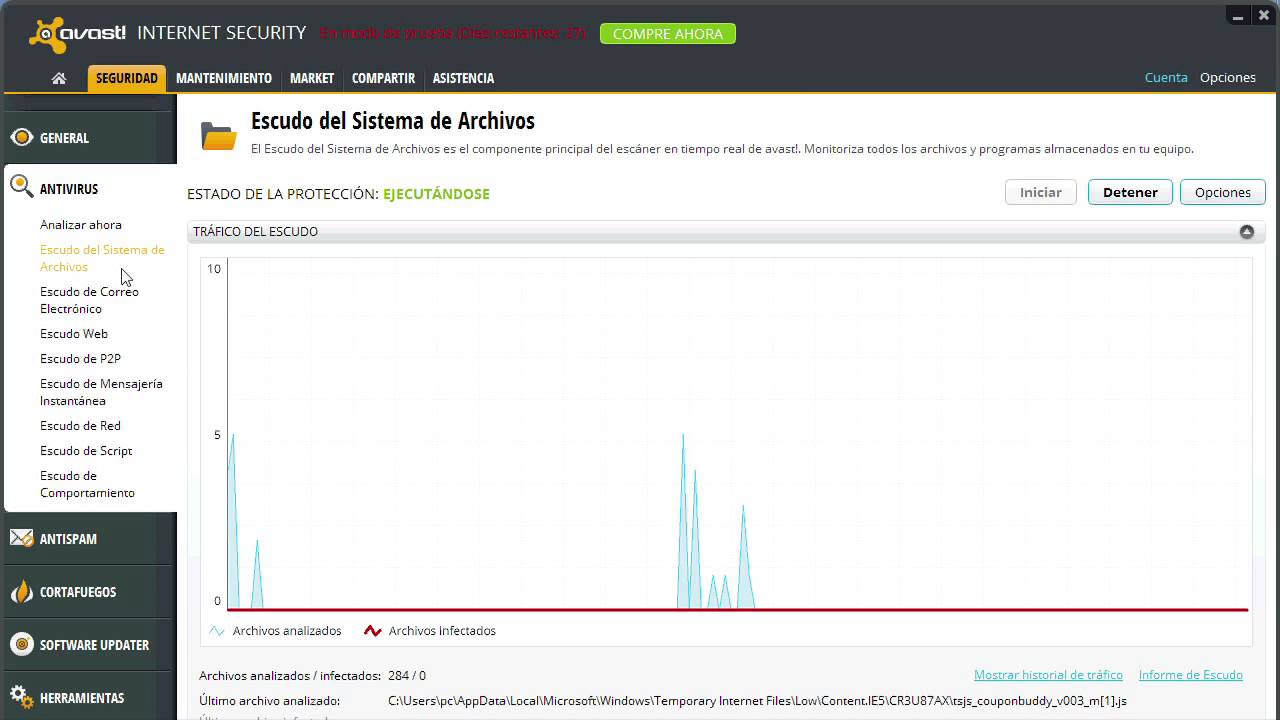Click the Antispam envelope icon
The image size is (1280, 720).
[x=21, y=538]
